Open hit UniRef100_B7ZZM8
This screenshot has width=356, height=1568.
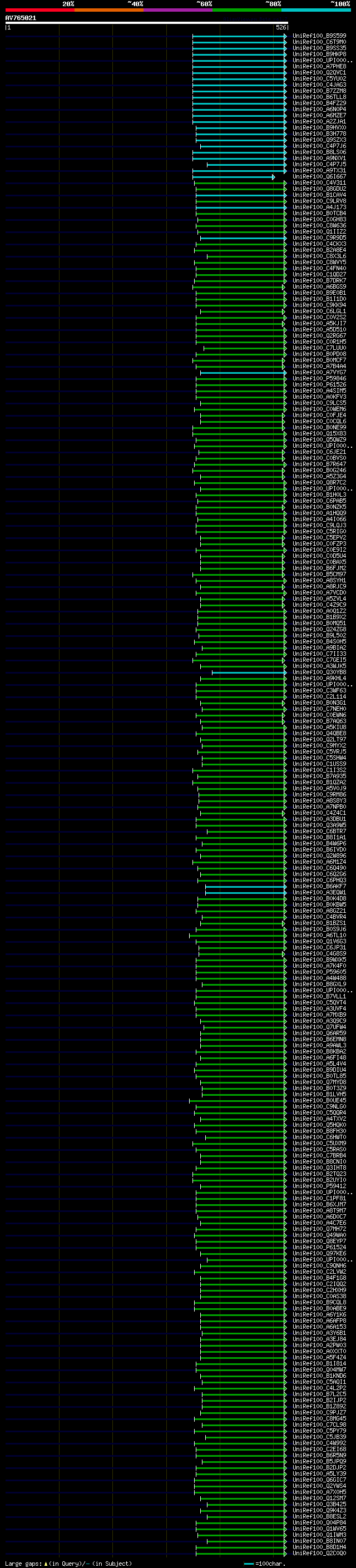pos(319,91)
